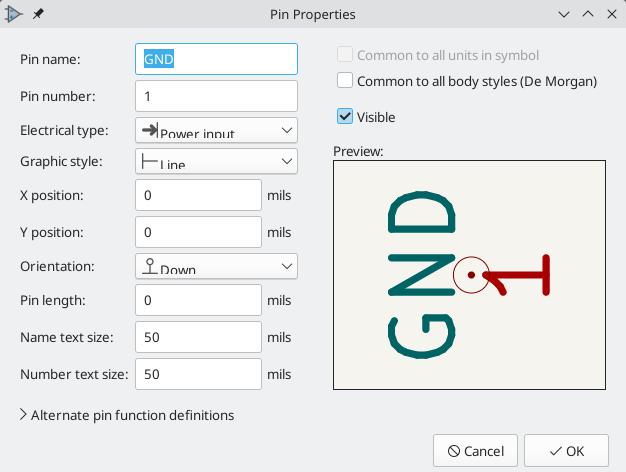Click the power input arrow icon in Electrical type
This screenshot has width=626, height=472.
pyautogui.click(x=150, y=130)
